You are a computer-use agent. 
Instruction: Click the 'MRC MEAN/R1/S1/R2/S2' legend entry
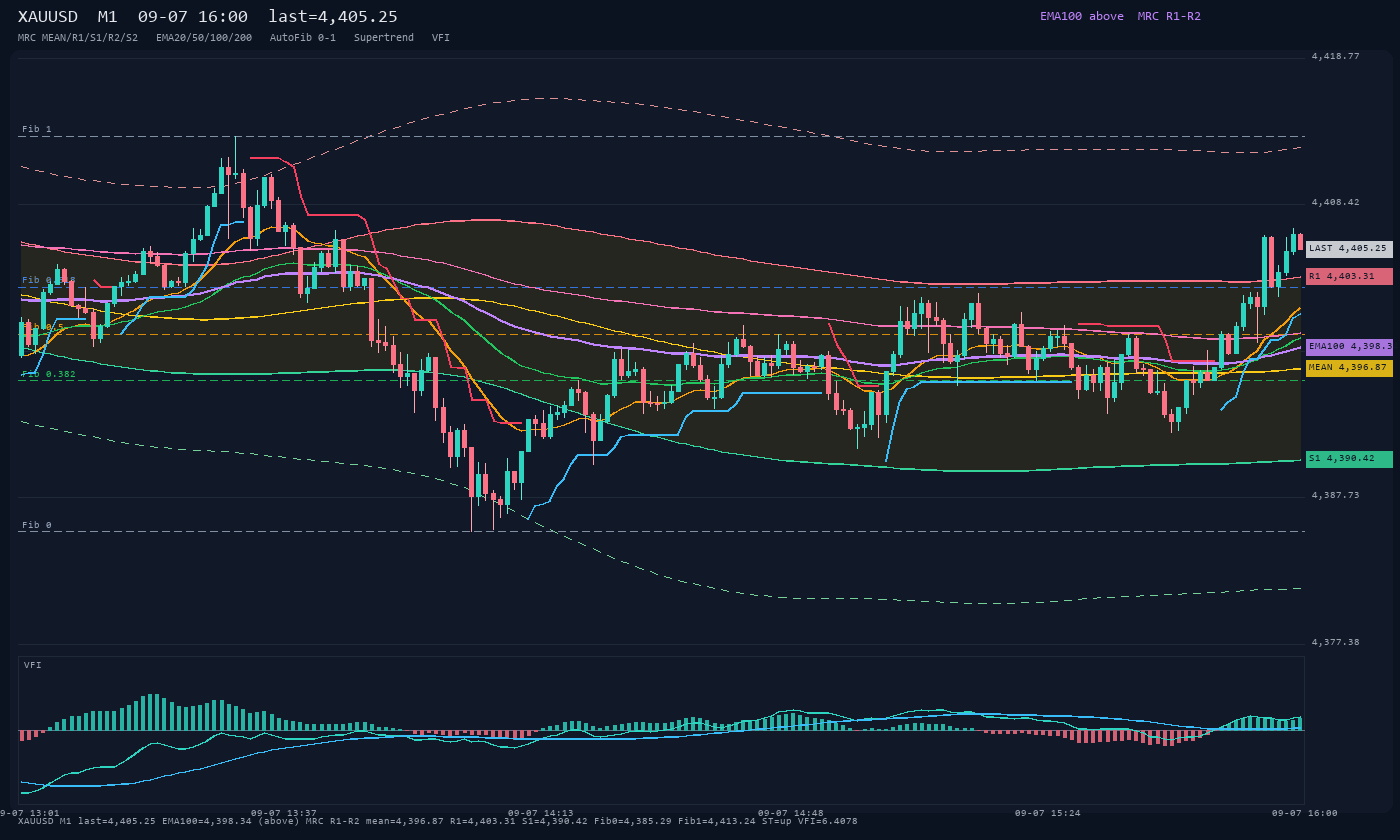[x=78, y=37]
